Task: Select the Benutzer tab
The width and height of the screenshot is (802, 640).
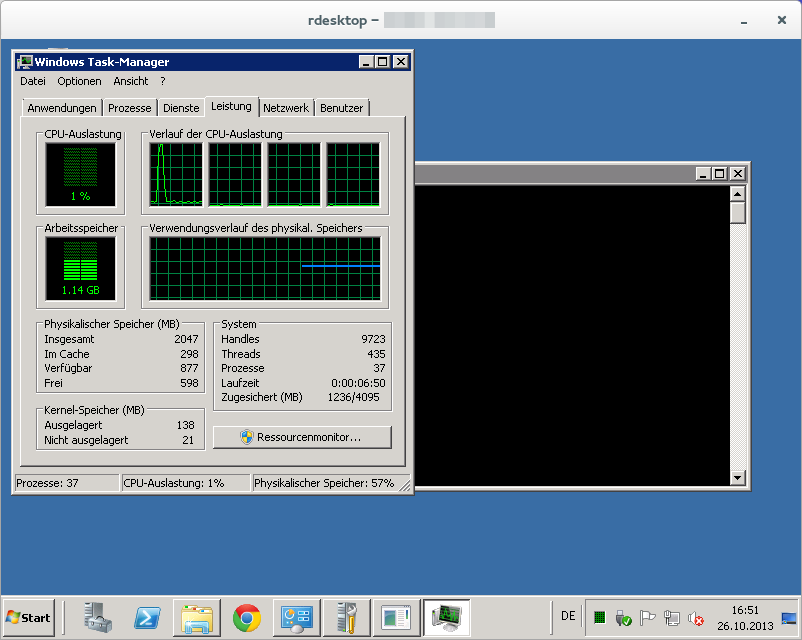Action: click(342, 108)
